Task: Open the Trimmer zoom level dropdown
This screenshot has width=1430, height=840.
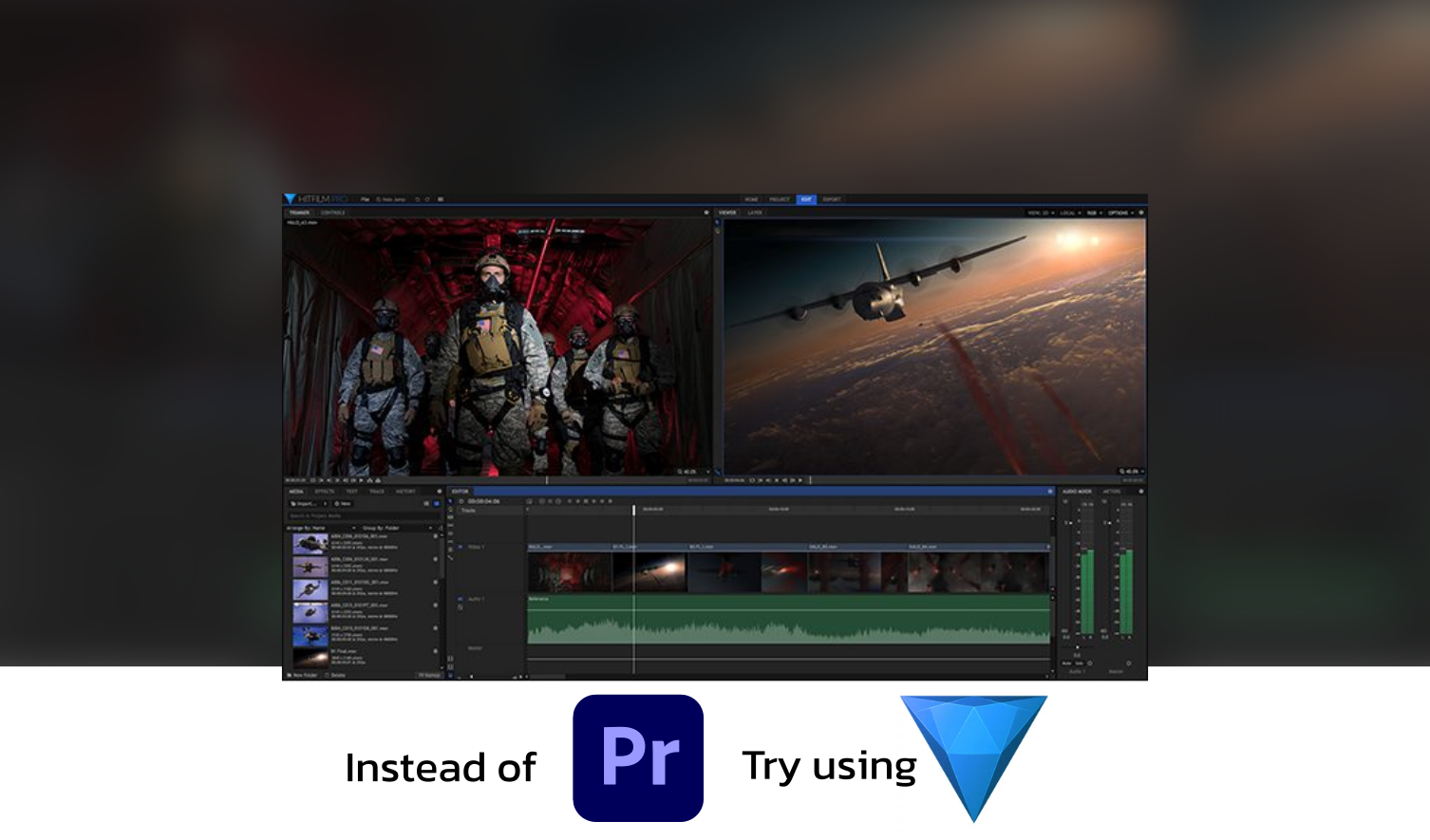Action: coord(693,472)
